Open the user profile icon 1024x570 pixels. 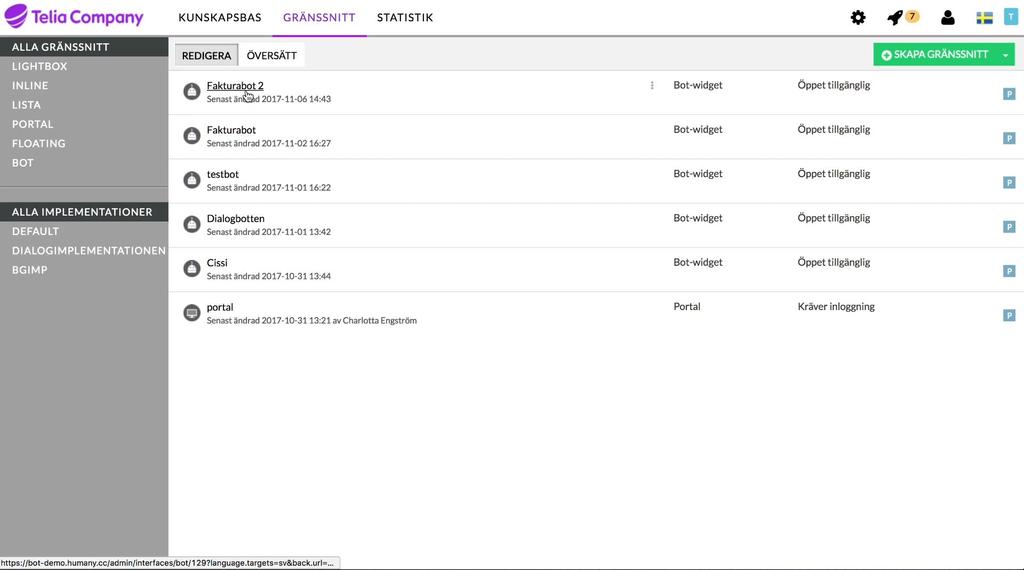point(948,18)
